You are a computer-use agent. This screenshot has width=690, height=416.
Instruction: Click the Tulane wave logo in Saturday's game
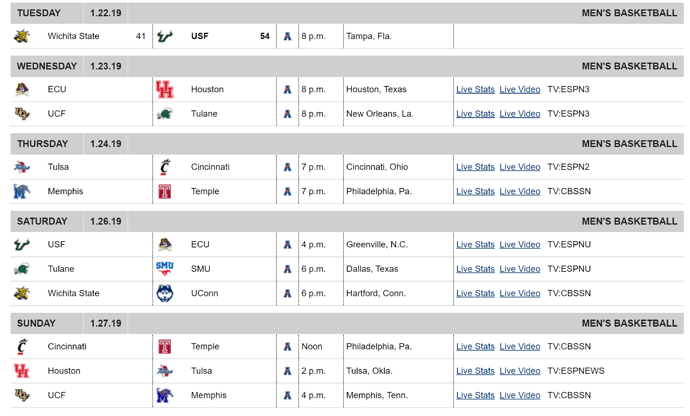pos(22,269)
